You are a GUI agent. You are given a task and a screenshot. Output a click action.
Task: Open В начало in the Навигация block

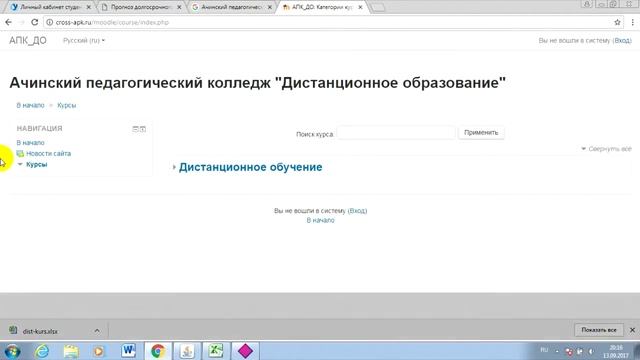30,142
